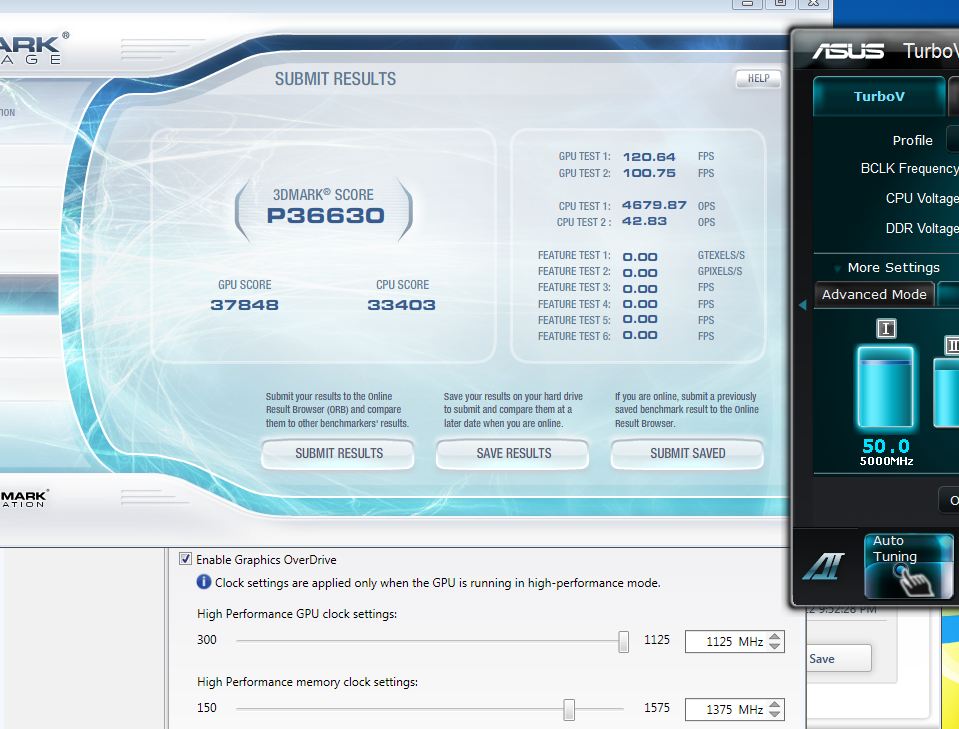Click the "5000MHz" frequency text
This screenshot has height=729, width=959.
886,461
